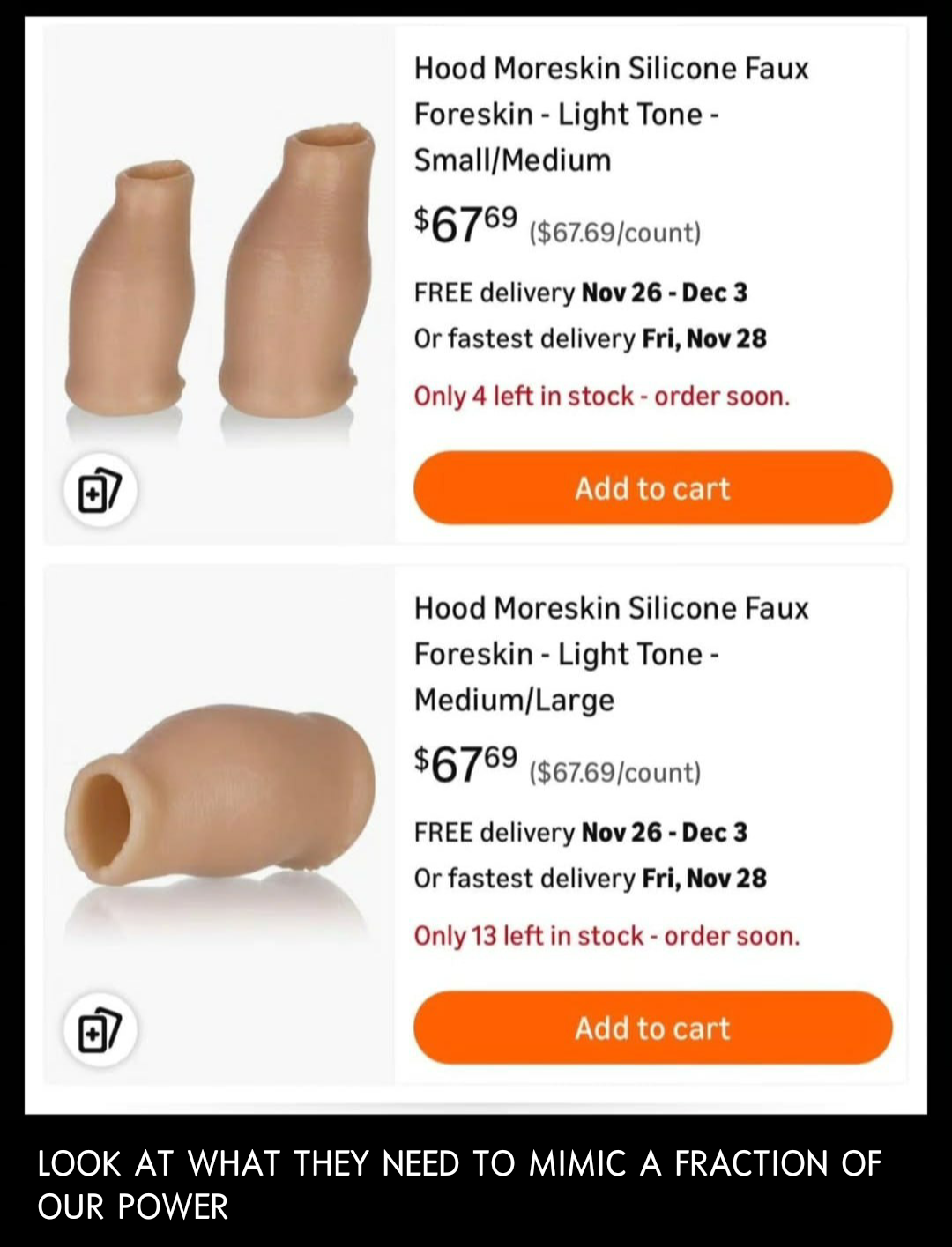Add the Small/Medium faux foreskin to cart
Screen dimensions: 952x1247
click(652, 488)
